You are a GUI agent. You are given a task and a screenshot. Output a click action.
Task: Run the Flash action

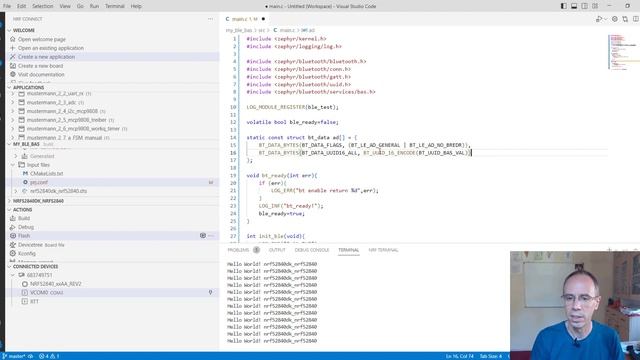[24, 236]
